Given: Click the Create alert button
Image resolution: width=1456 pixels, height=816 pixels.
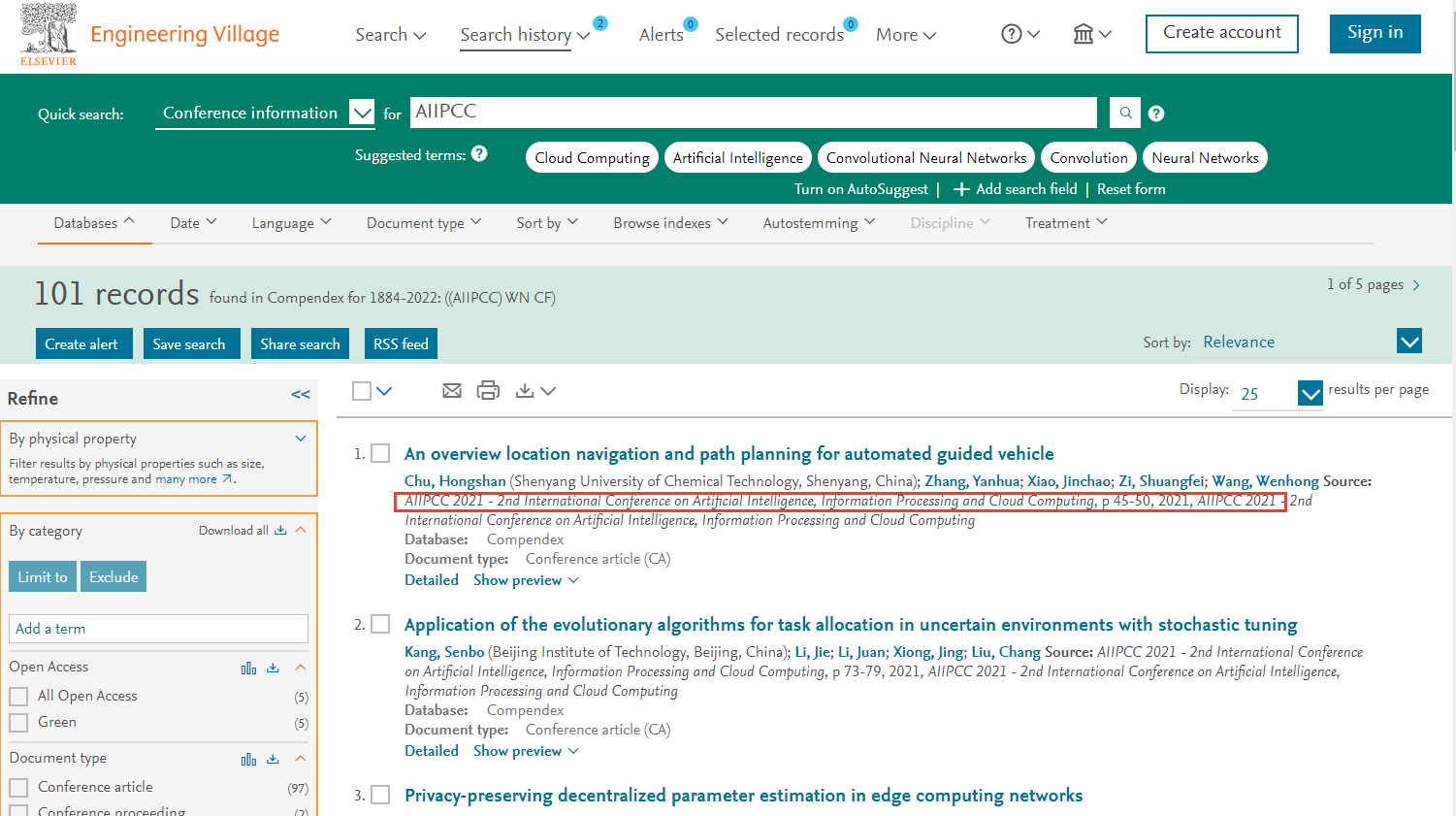Looking at the screenshot, I should click(x=81, y=344).
